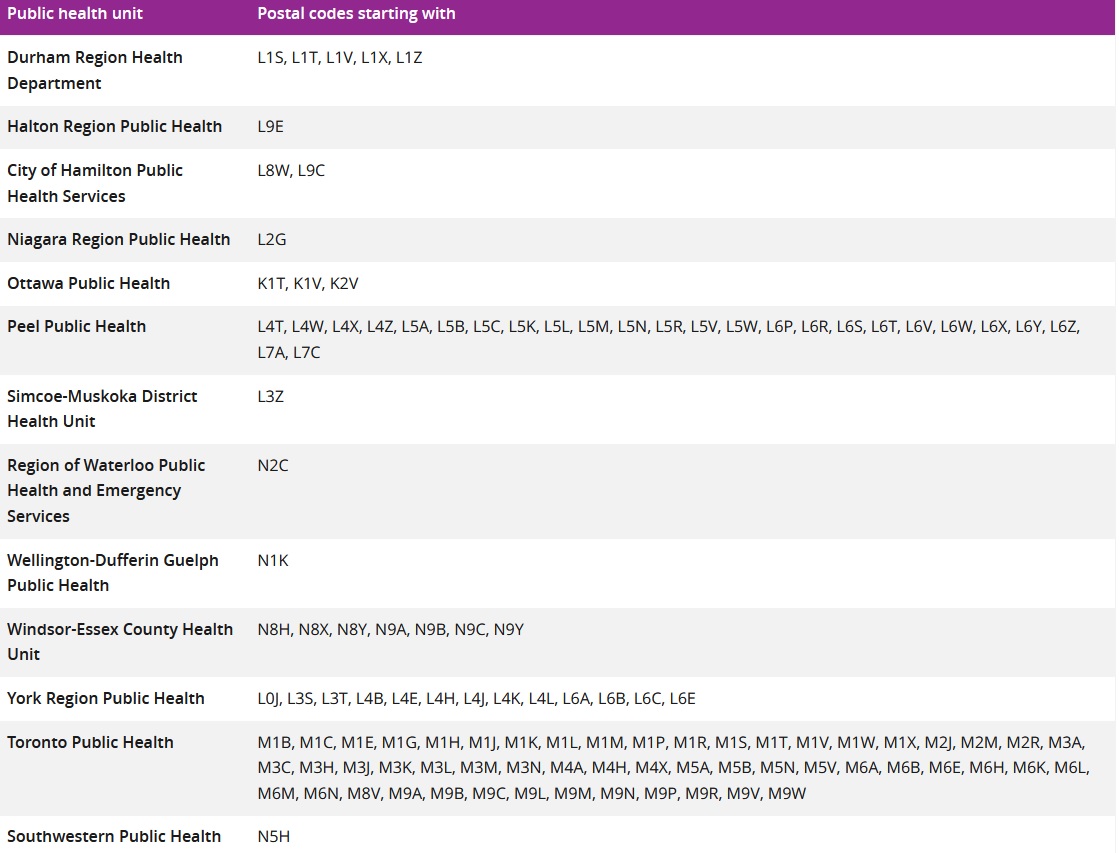Select the Peel Public Health cell
This screenshot has height=853, width=1119.
[76, 326]
